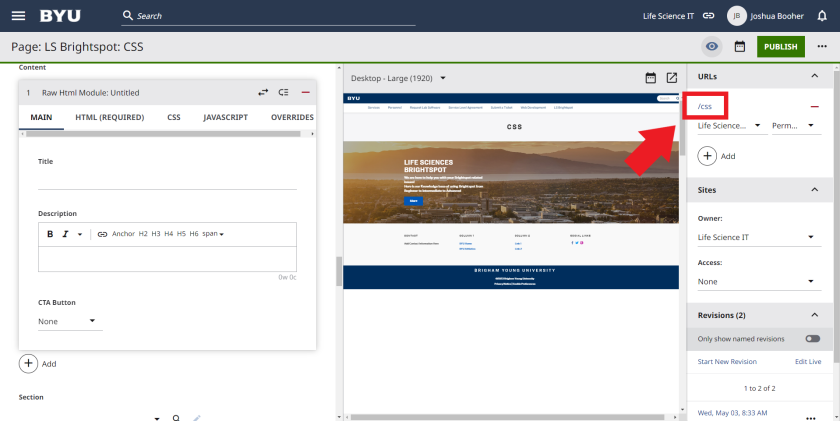Click the preview pane's bottom horizontal scrollbar
The height and width of the screenshot is (421, 840).
click(x=508, y=417)
